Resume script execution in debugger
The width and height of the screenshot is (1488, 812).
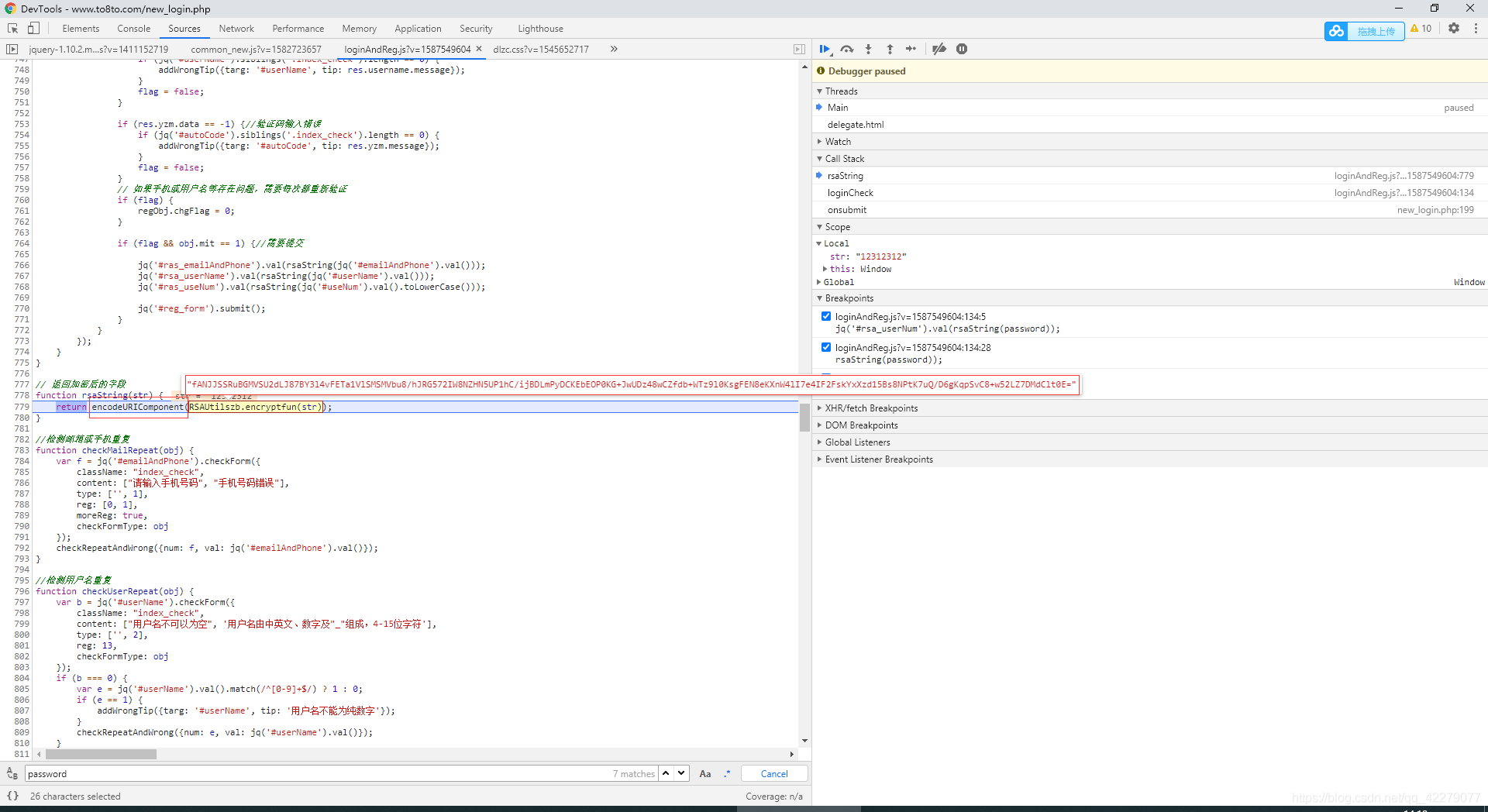(825, 49)
